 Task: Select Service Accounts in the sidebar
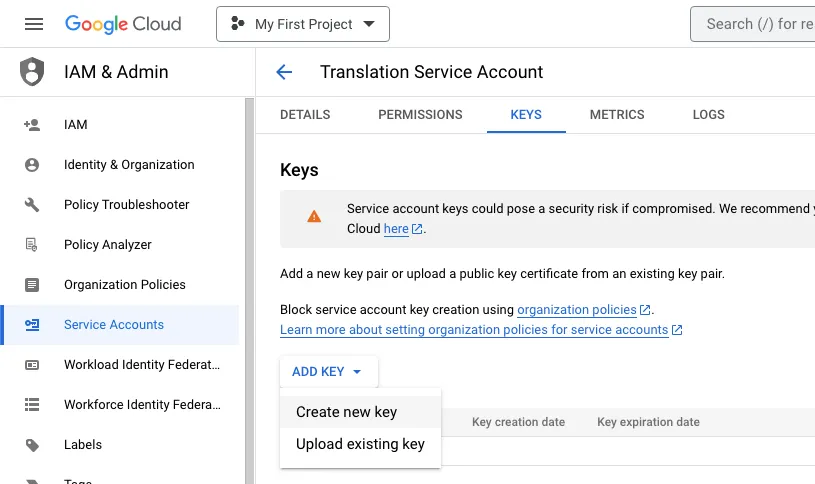tap(121, 325)
